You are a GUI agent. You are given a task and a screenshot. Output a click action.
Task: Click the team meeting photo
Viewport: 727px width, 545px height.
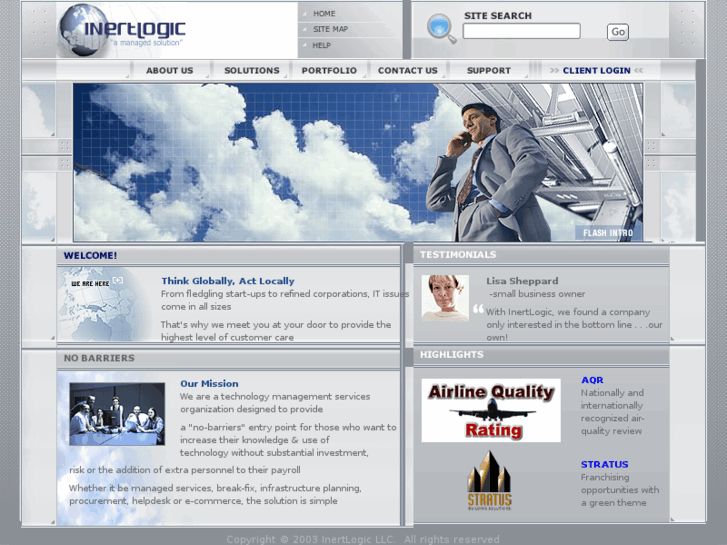pos(117,413)
